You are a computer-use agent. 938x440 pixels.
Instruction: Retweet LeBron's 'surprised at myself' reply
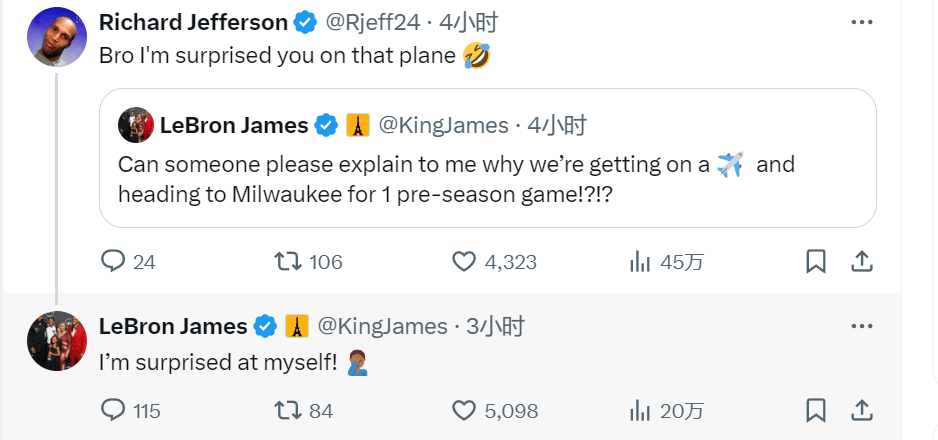[x=289, y=410]
